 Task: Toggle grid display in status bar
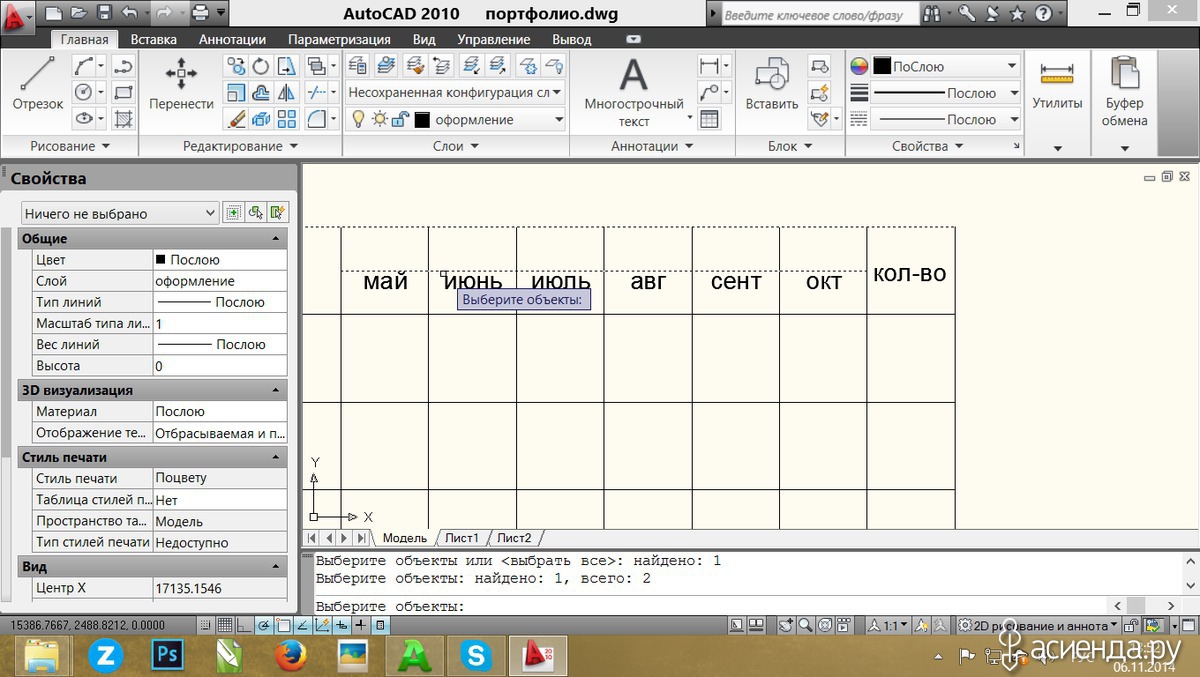tap(226, 625)
